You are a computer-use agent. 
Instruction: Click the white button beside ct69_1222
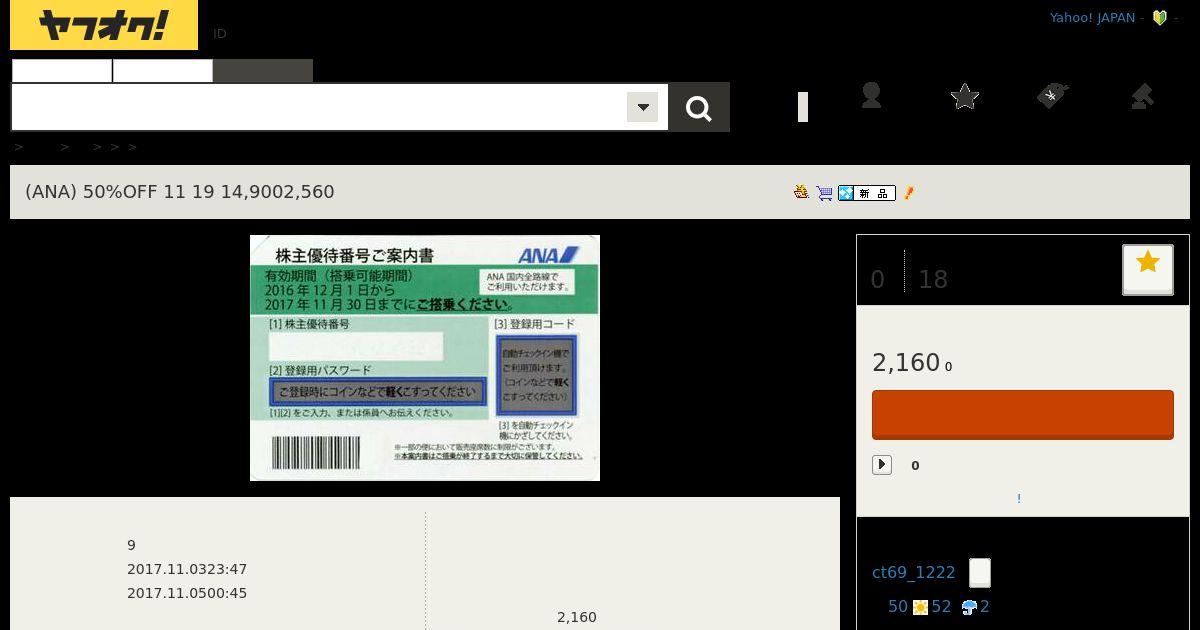pos(980,573)
